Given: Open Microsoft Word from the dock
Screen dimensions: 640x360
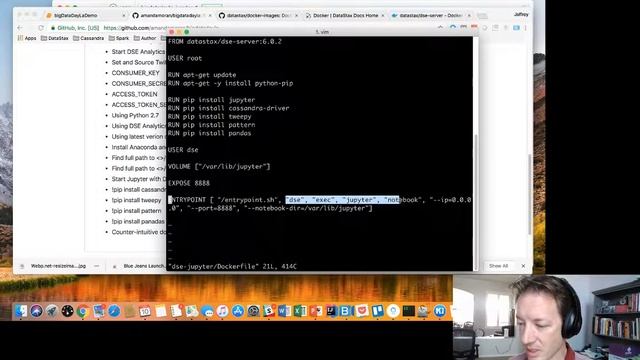Looking at the screenshot, I should 284,311.
